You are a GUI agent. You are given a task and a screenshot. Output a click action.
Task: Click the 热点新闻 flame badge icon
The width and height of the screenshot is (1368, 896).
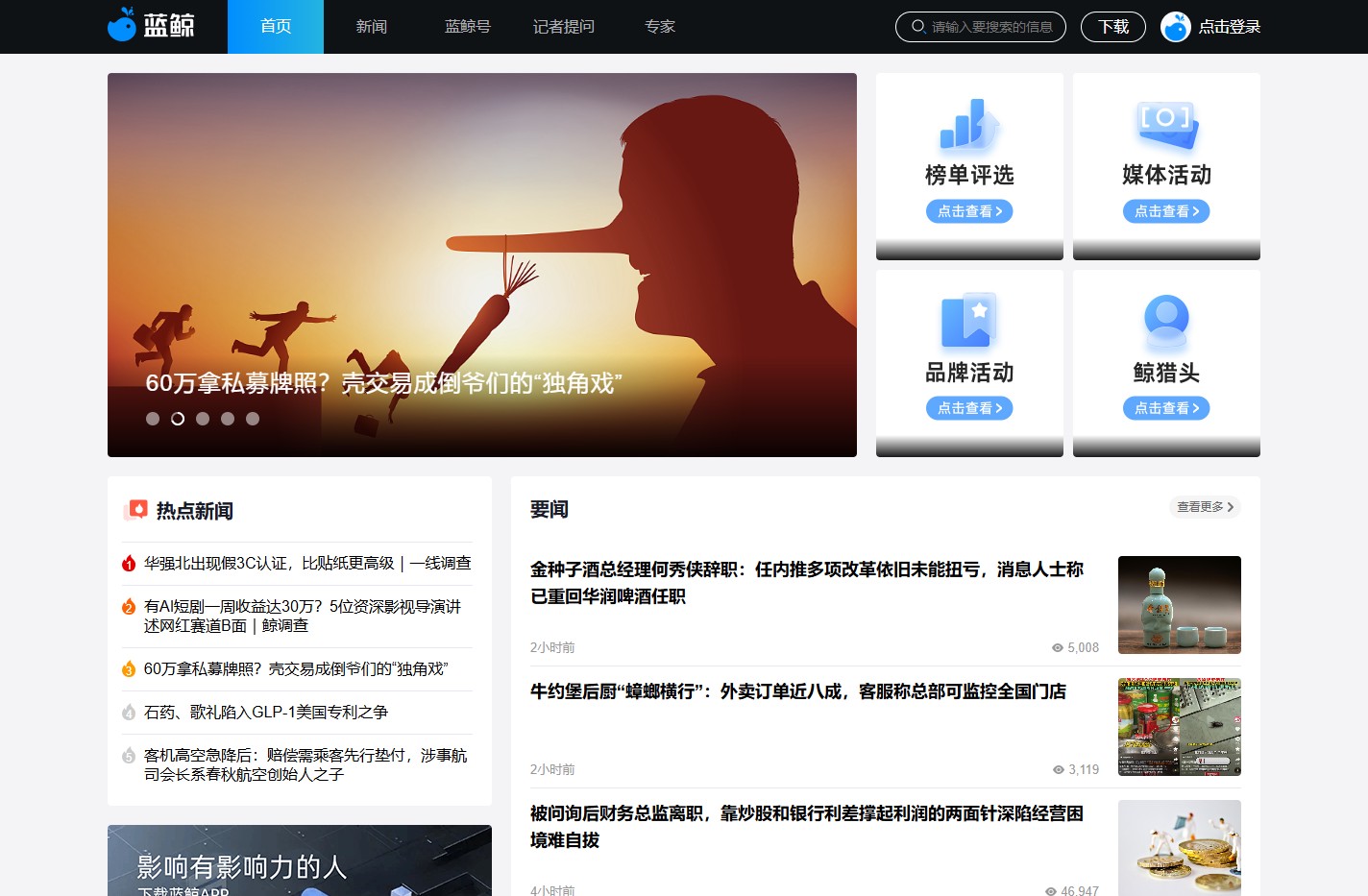coord(136,510)
